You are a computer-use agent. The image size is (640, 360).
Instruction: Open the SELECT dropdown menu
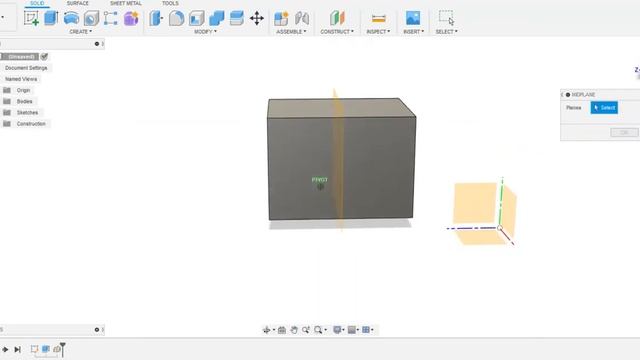coord(447,31)
